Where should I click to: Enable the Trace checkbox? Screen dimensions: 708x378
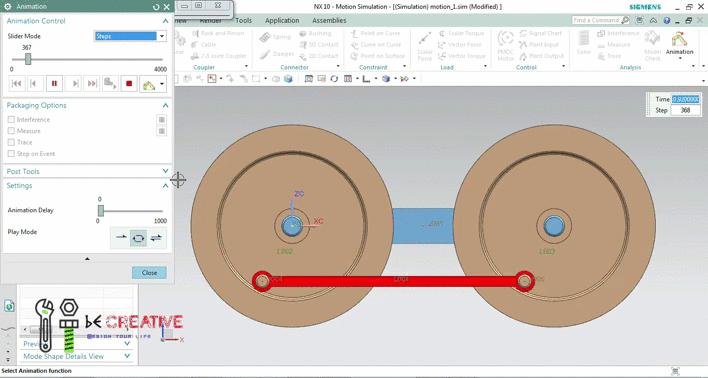(x=11, y=142)
